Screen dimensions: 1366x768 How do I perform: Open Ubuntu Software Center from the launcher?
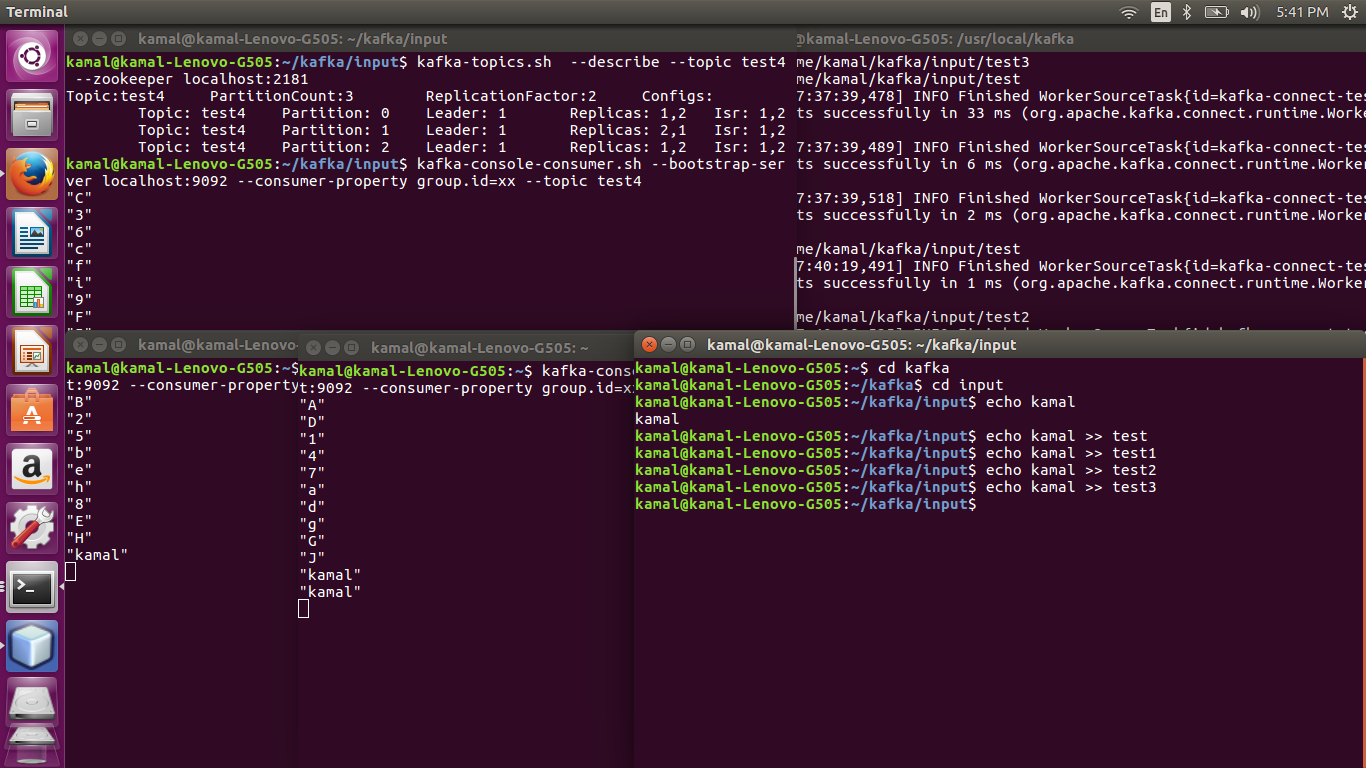tap(32, 410)
